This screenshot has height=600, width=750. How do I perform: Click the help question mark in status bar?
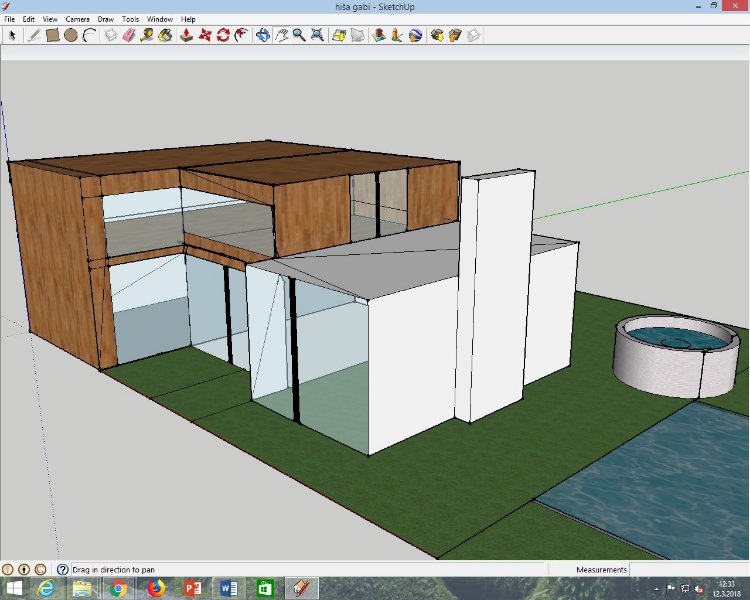click(x=62, y=569)
